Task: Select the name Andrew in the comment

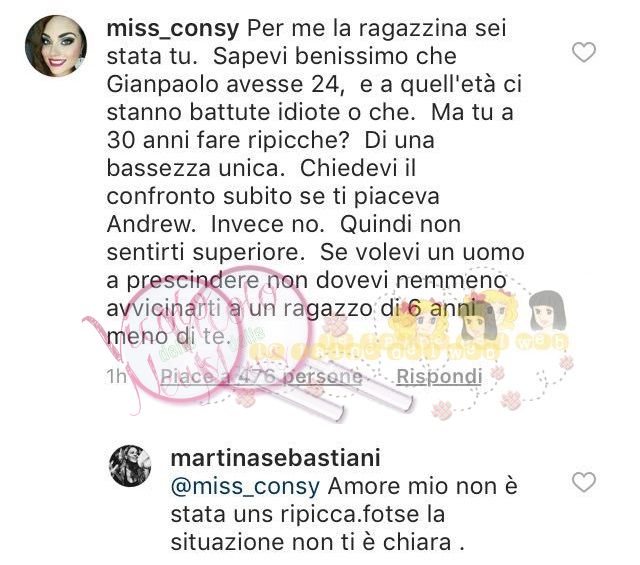Action: pyautogui.click(x=149, y=224)
